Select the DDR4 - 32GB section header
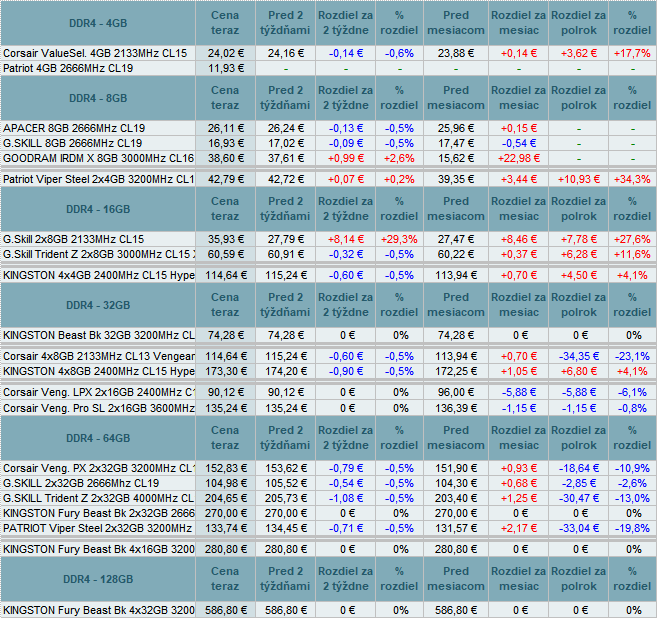Image resolution: width=657 pixels, height=618 pixels. click(x=98, y=305)
